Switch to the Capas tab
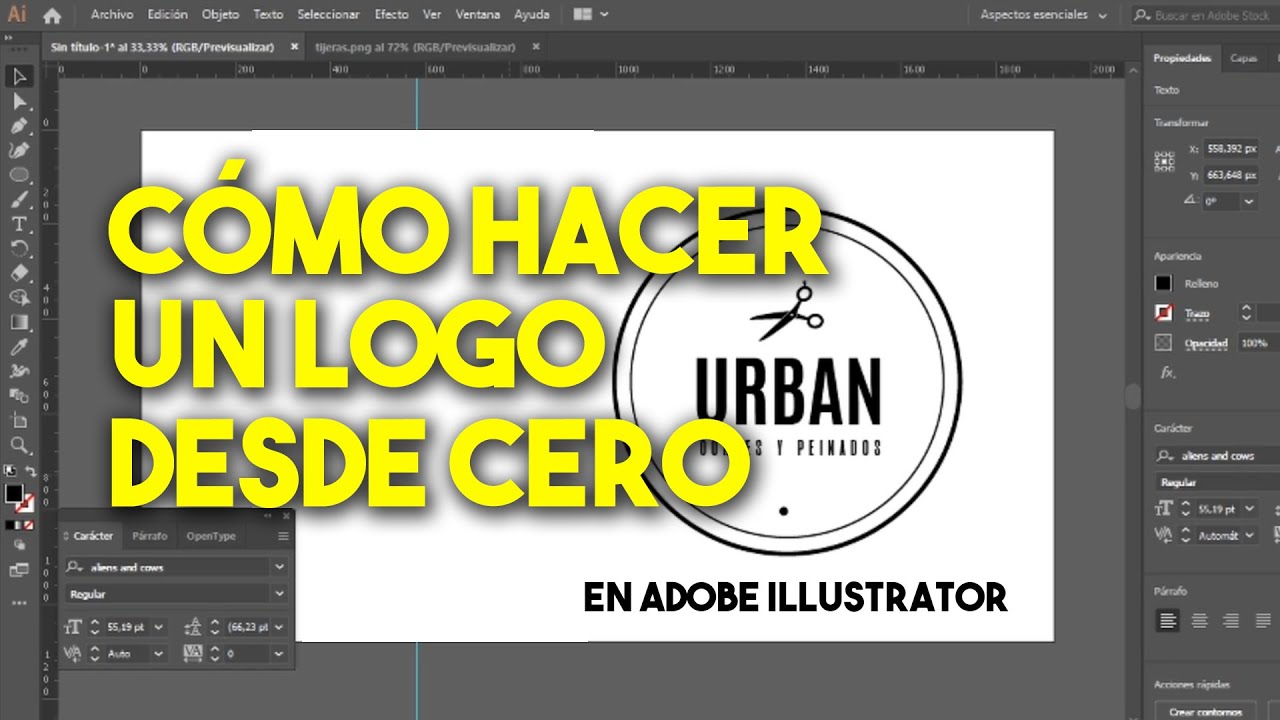Screen dimensions: 1280x720 [x=1244, y=58]
